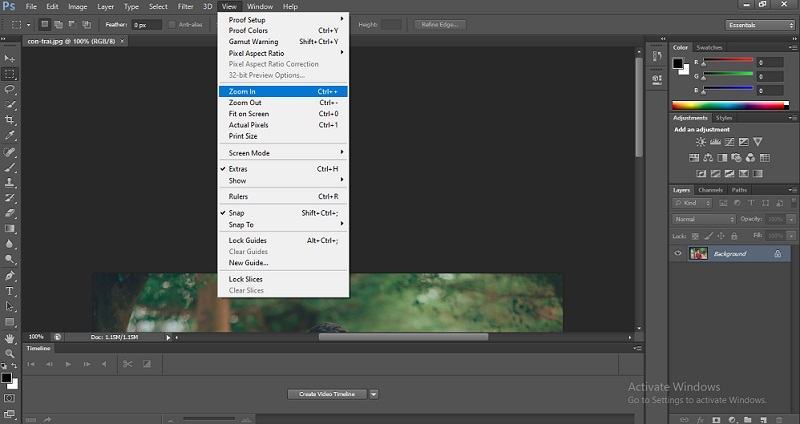This screenshot has height=424, width=800.
Task: Choose Actual Pixels from View menu
Action: (283, 125)
